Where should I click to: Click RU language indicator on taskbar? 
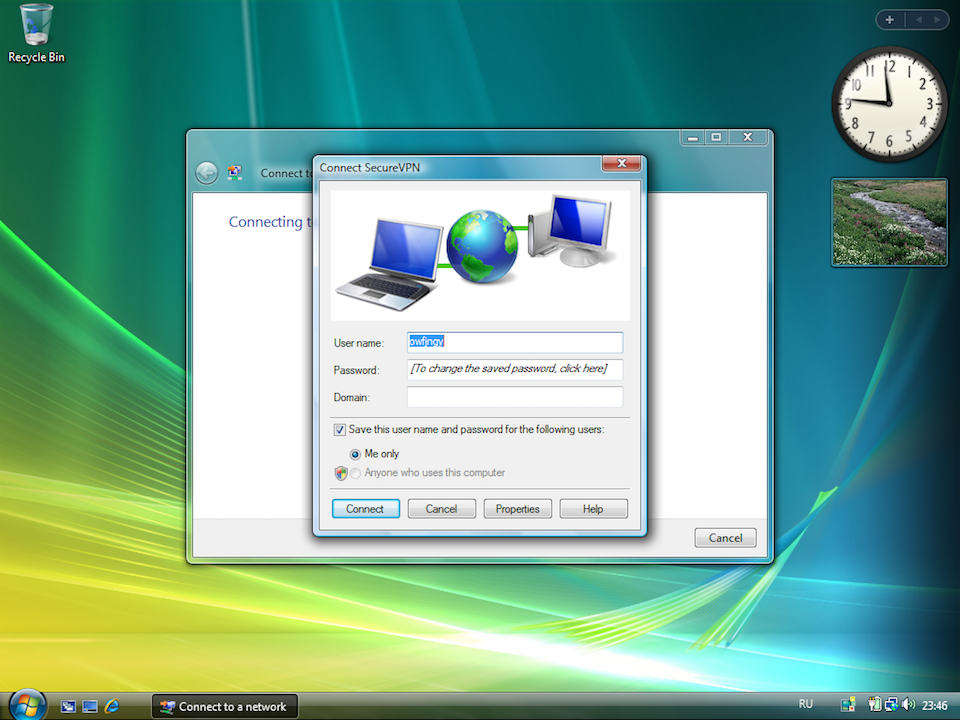pos(806,704)
